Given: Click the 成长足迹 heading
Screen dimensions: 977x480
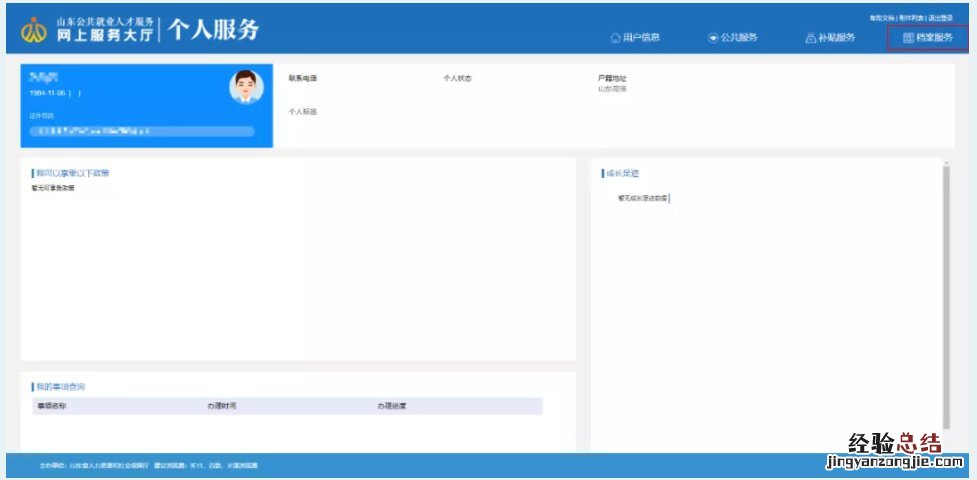Looking at the screenshot, I should coord(621,173).
